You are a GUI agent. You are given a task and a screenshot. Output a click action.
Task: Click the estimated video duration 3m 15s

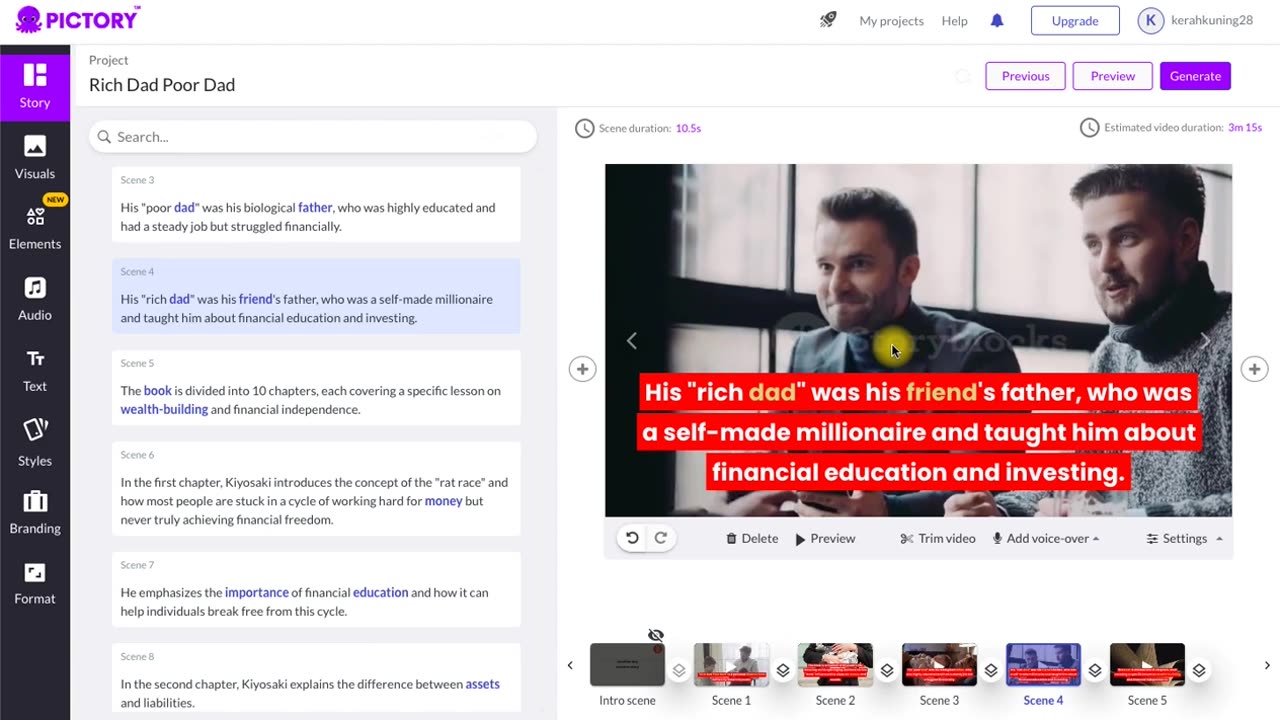(x=1245, y=128)
